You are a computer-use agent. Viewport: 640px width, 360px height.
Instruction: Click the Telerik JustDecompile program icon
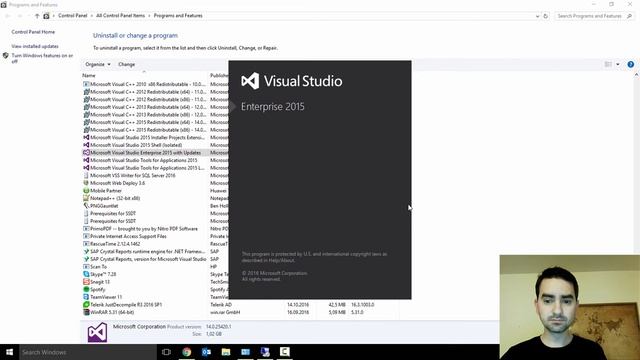pos(86,305)
